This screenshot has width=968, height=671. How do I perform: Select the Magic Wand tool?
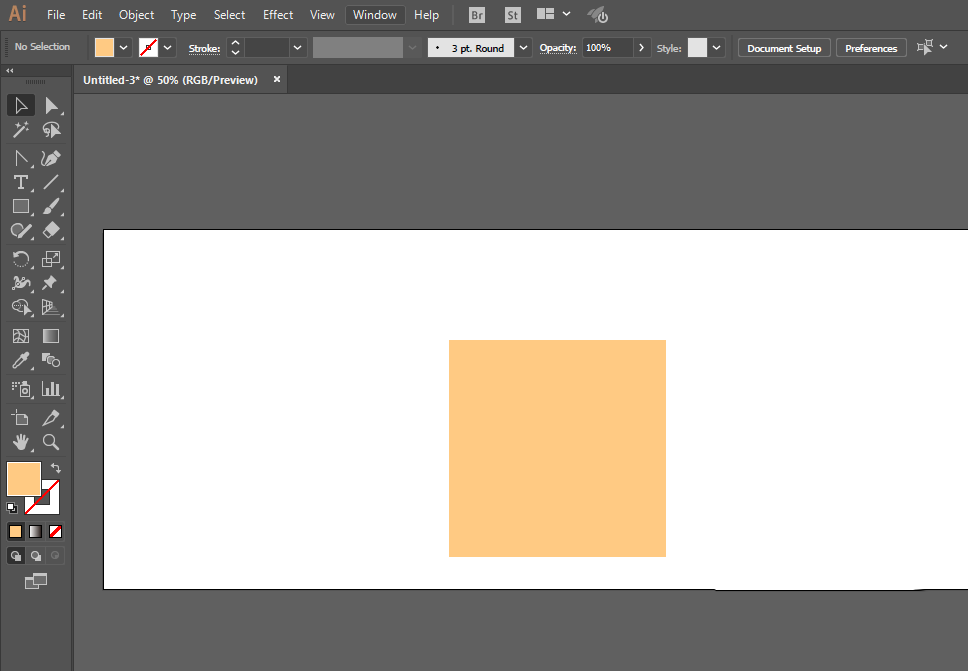click(21, 130)
